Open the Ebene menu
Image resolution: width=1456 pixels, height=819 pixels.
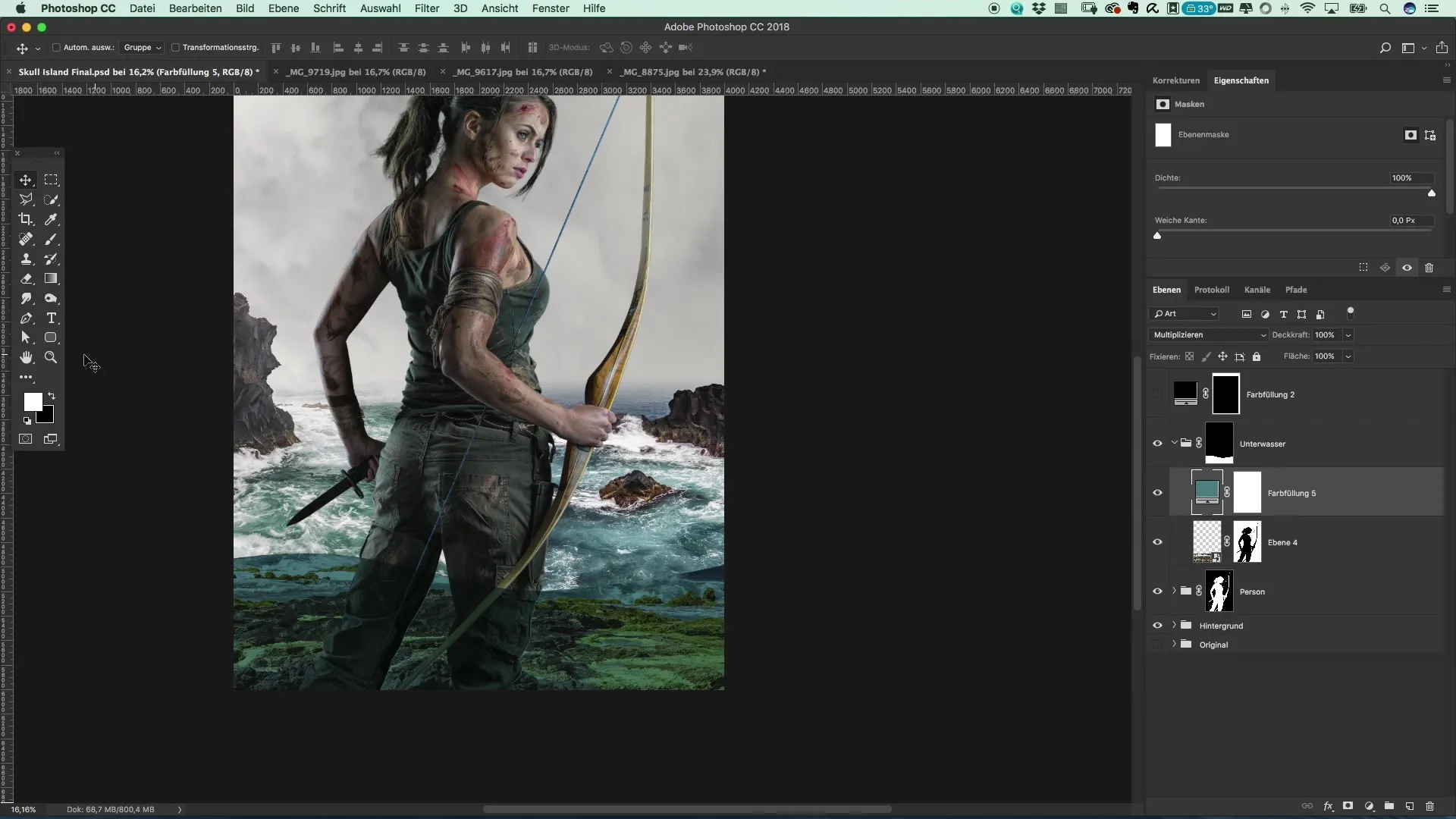pos(284,8)
